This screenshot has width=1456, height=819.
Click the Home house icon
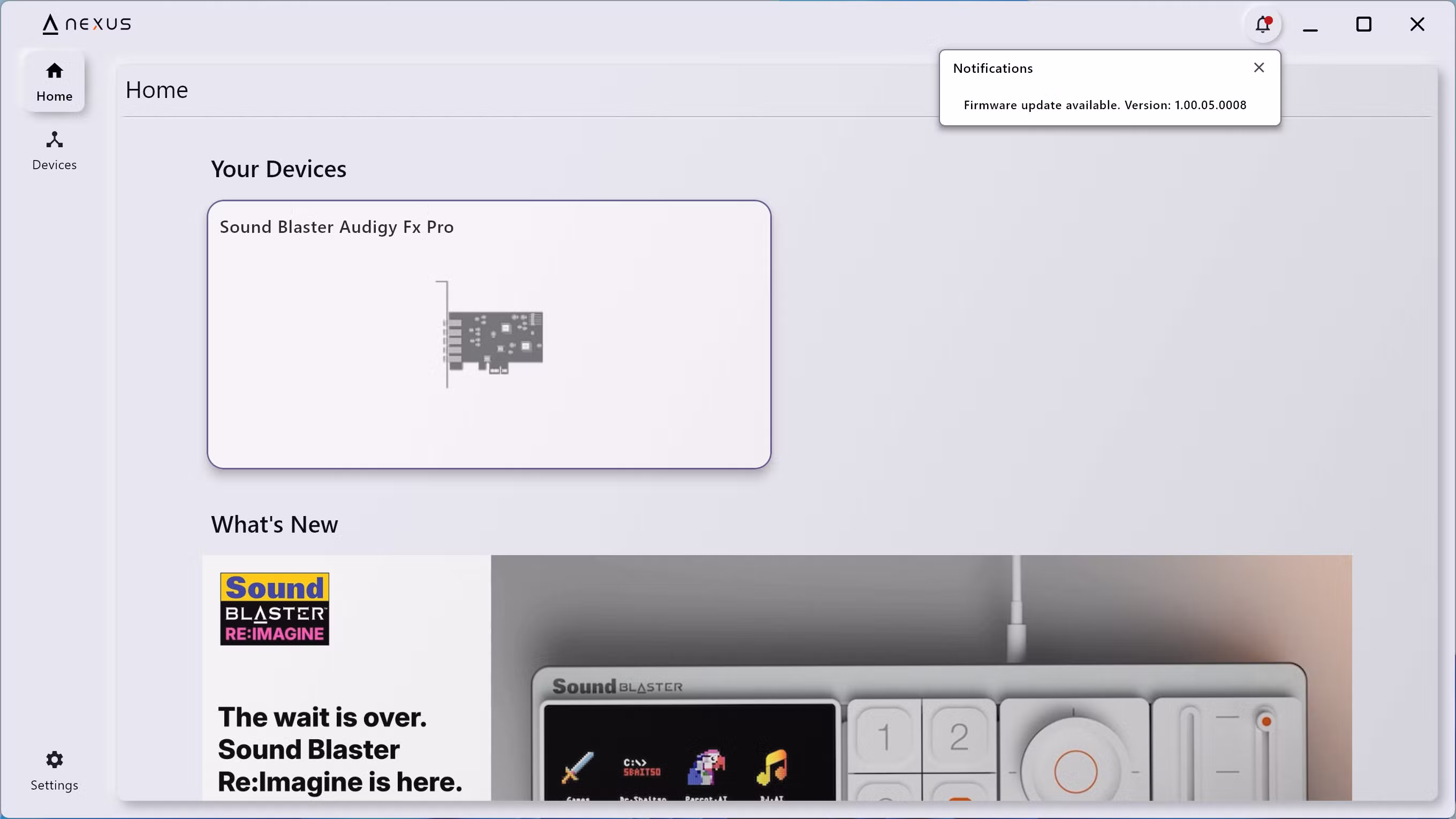click(54, 71)
